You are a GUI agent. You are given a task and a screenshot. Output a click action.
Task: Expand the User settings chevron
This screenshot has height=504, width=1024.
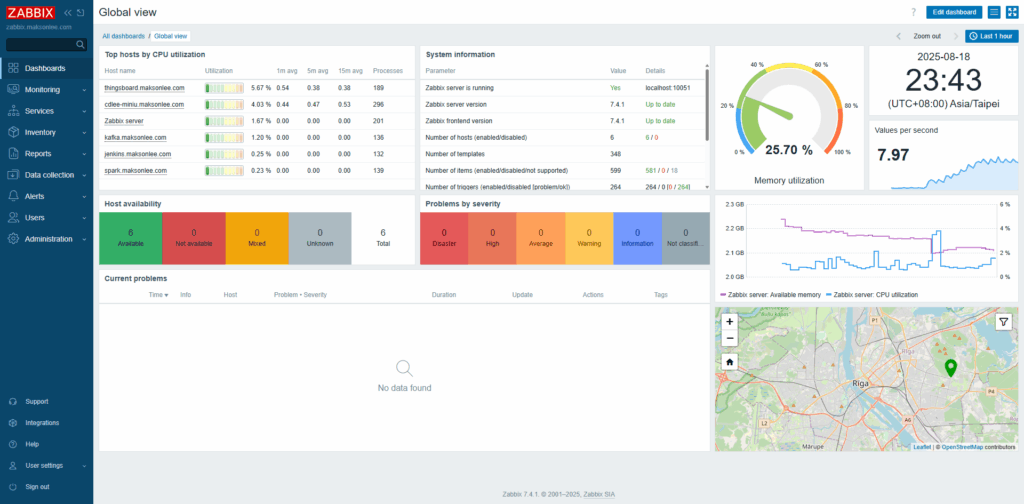point(84,466)
